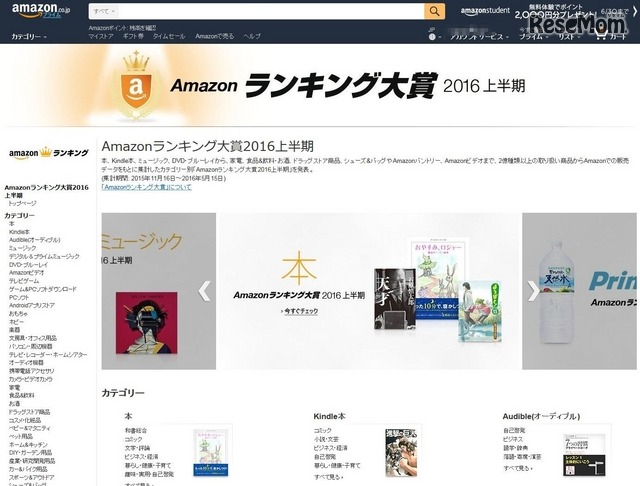Open ヘルプ in the top navigation
The height and width of the screenshot is (486, 640).
252,36
